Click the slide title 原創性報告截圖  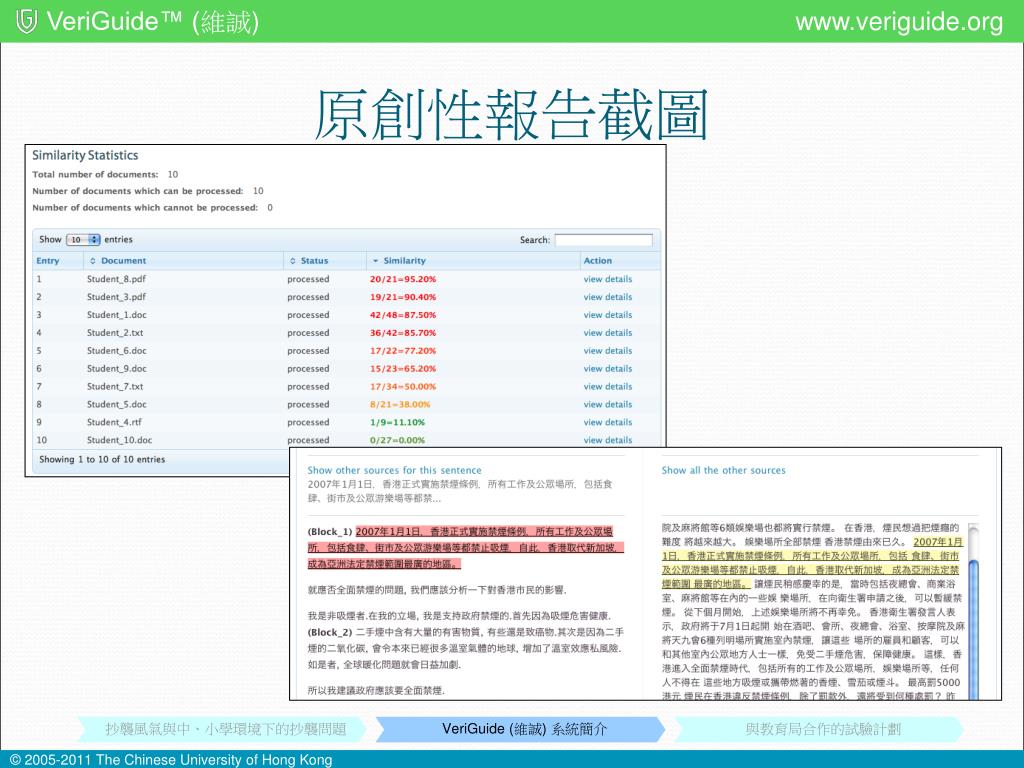click(511, 116)
